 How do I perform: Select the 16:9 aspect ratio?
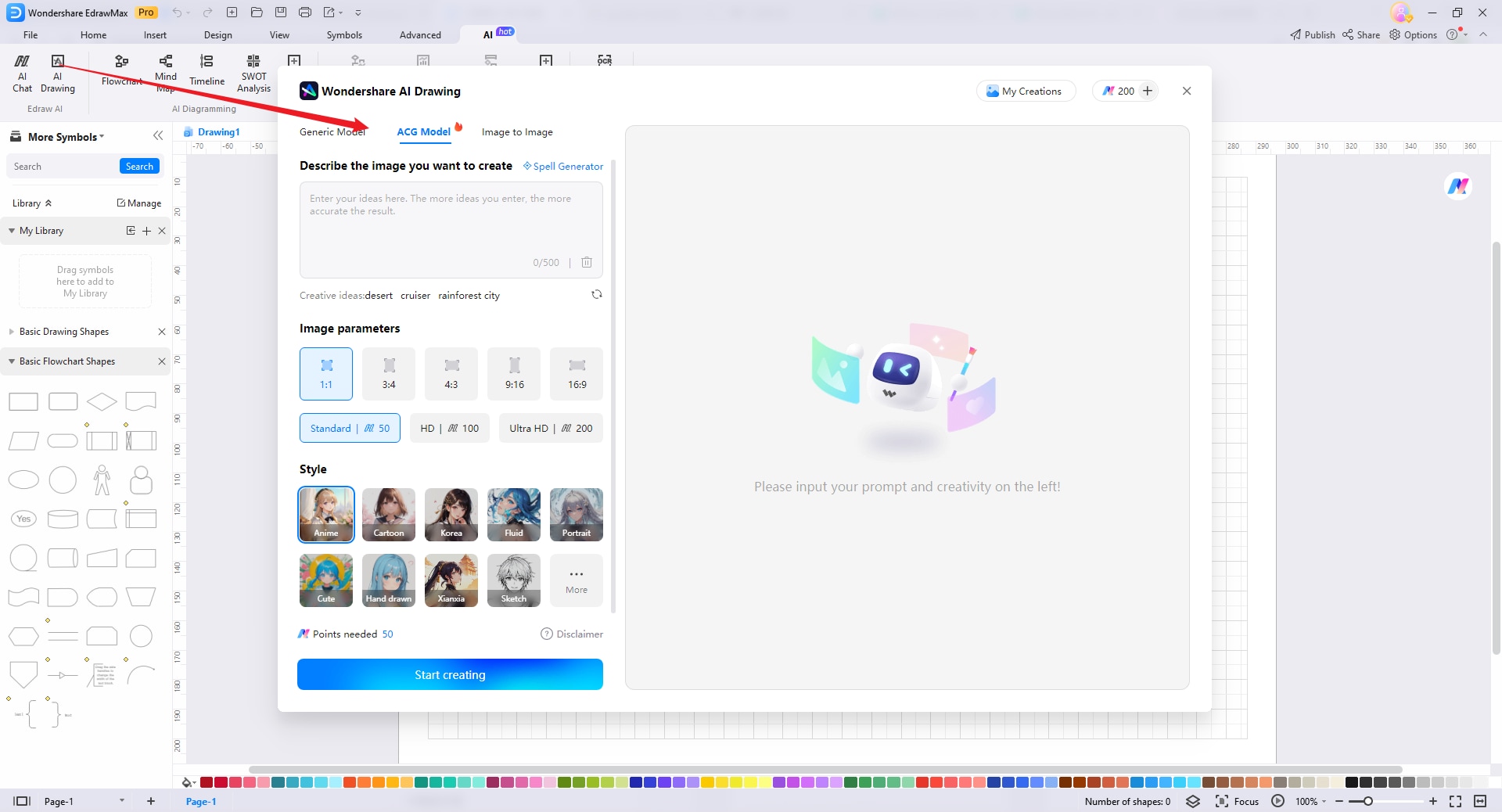click(577, 374)
